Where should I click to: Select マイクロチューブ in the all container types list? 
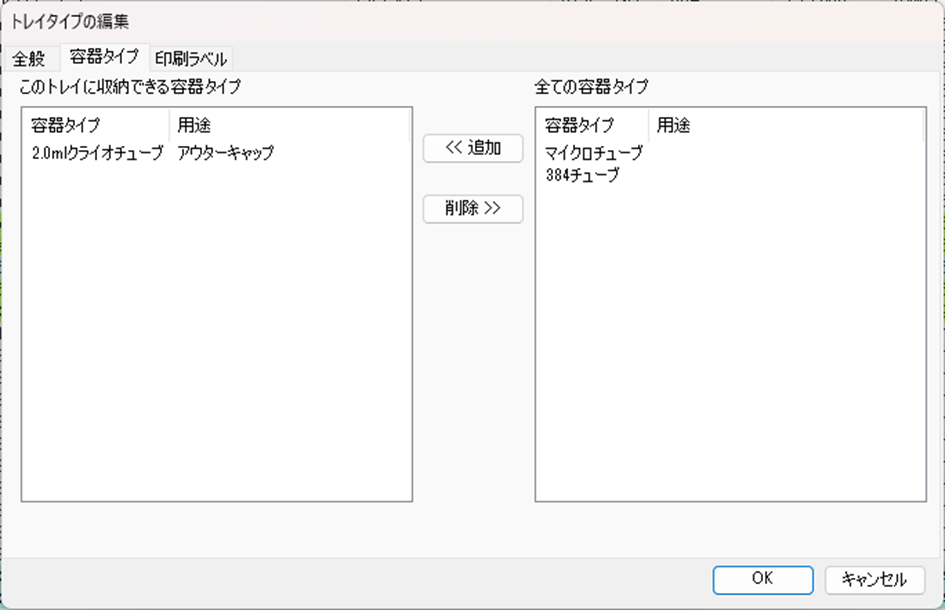tap(594, 153)
